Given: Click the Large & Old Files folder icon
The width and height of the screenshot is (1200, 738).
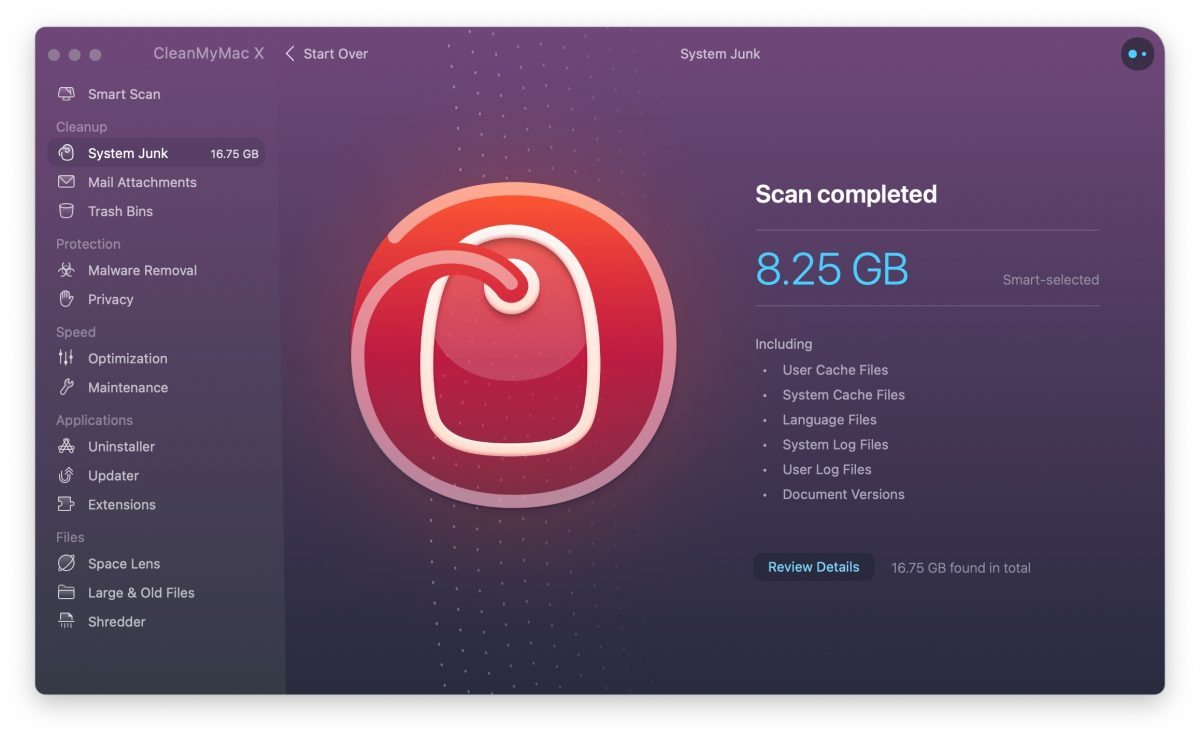Looking at the screenshot, I should pos(66,592).
